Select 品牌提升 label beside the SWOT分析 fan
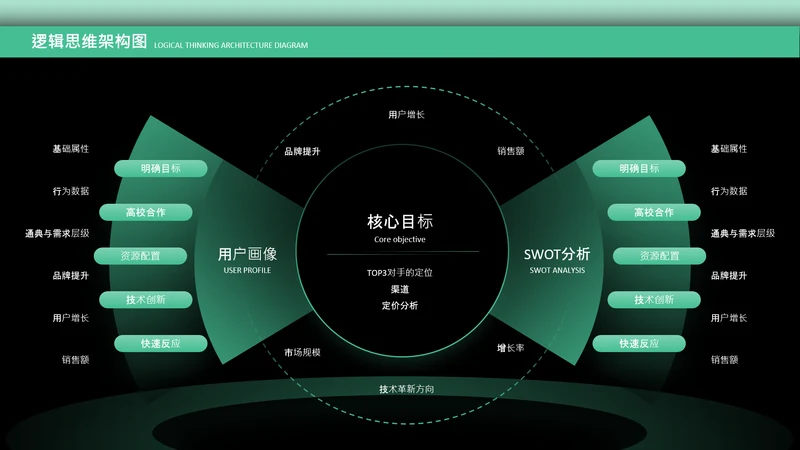This screenshot has height=450, width=800. (x=729, y=276)
